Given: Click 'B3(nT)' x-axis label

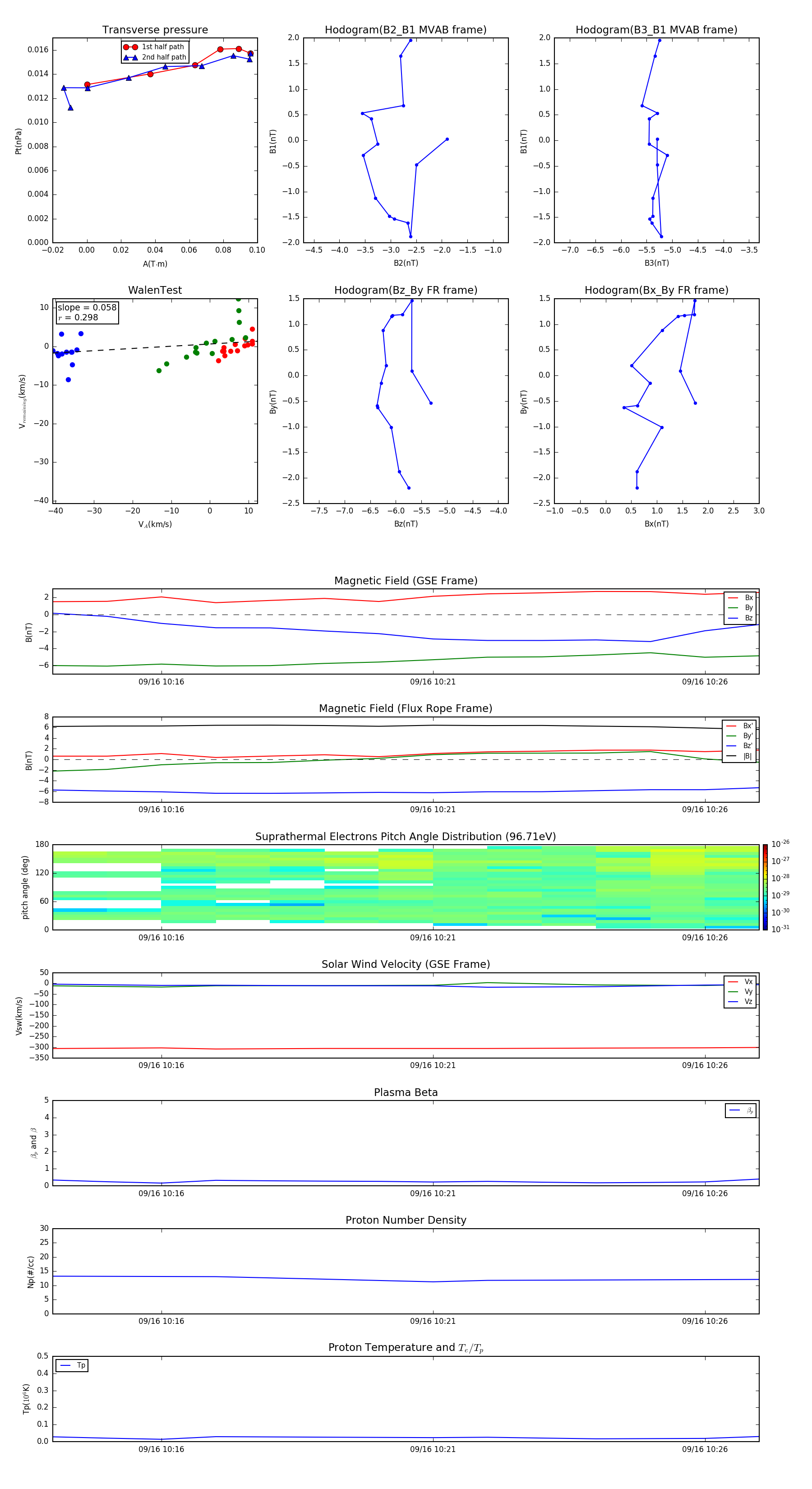Looking at the screenshot, I should pyautogui.click(x=656, y=263).
